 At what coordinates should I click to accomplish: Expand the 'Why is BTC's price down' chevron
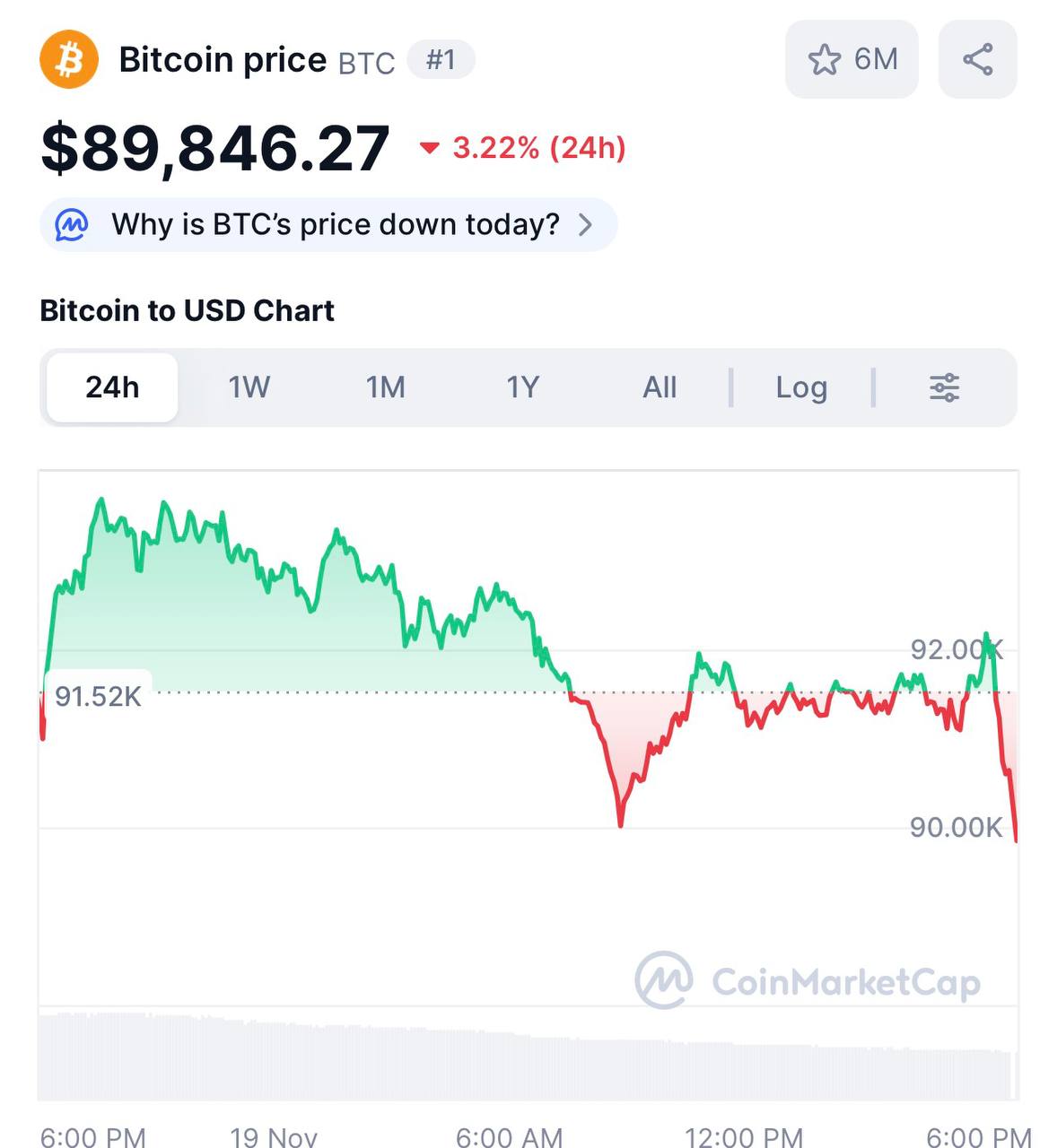(585, 224)
